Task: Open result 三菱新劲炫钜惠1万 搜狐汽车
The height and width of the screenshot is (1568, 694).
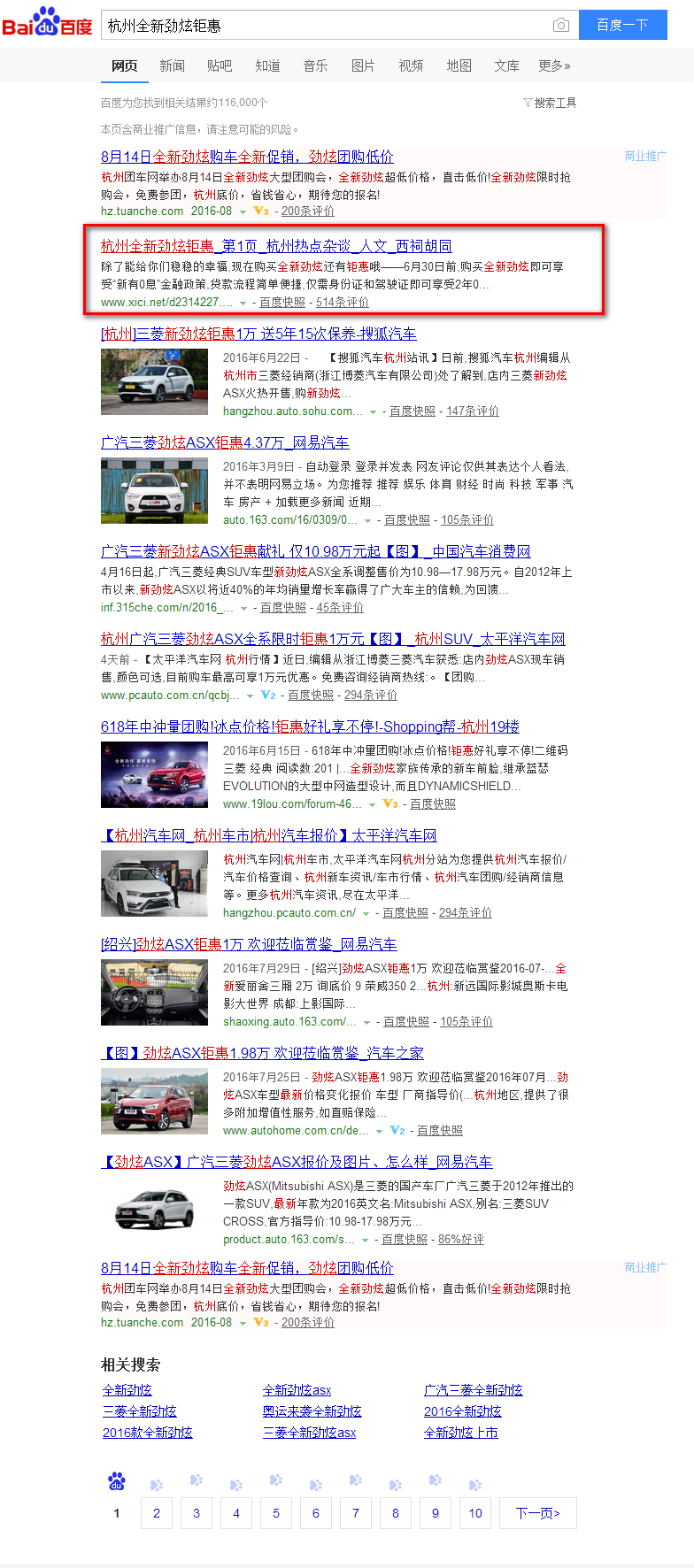Action: point(258,334)
